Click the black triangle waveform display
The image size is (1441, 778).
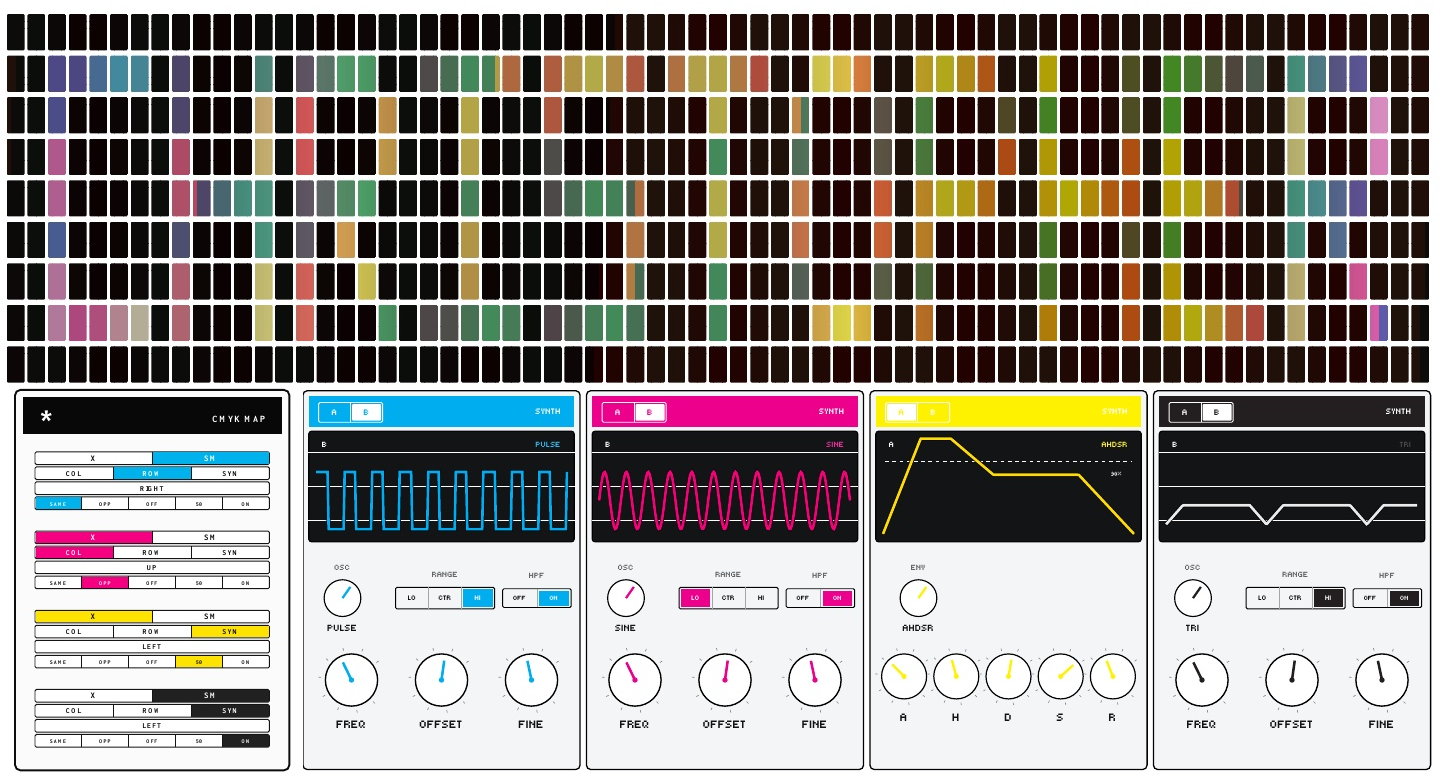click(x=1292, y=487)
